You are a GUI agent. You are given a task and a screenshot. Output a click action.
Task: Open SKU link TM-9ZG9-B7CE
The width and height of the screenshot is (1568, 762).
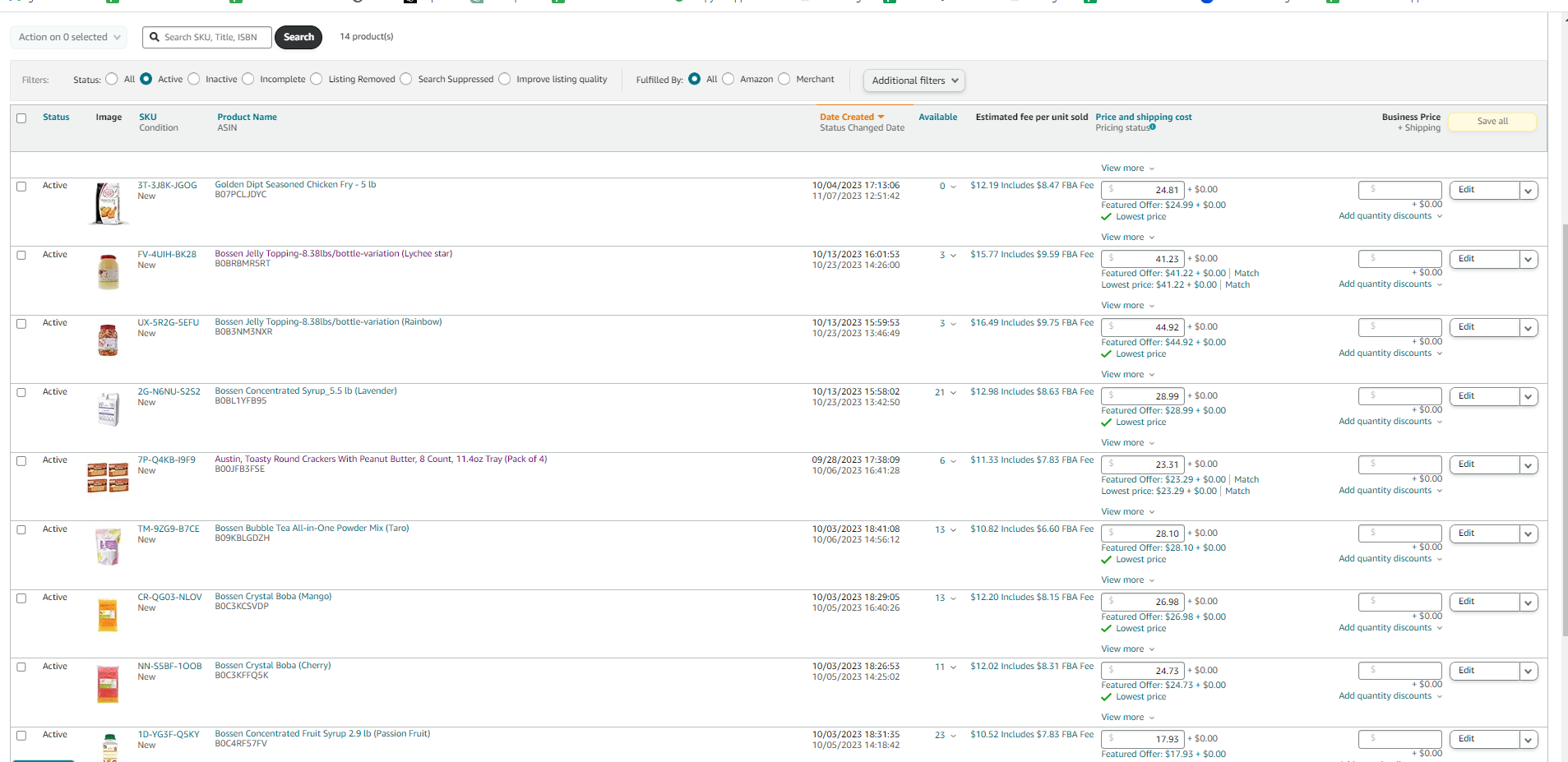pos(169,529)
